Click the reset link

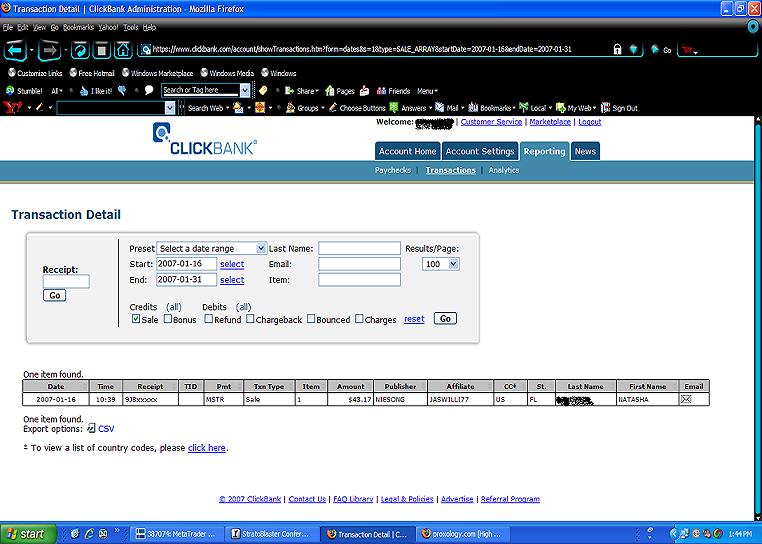coord(414,319)
